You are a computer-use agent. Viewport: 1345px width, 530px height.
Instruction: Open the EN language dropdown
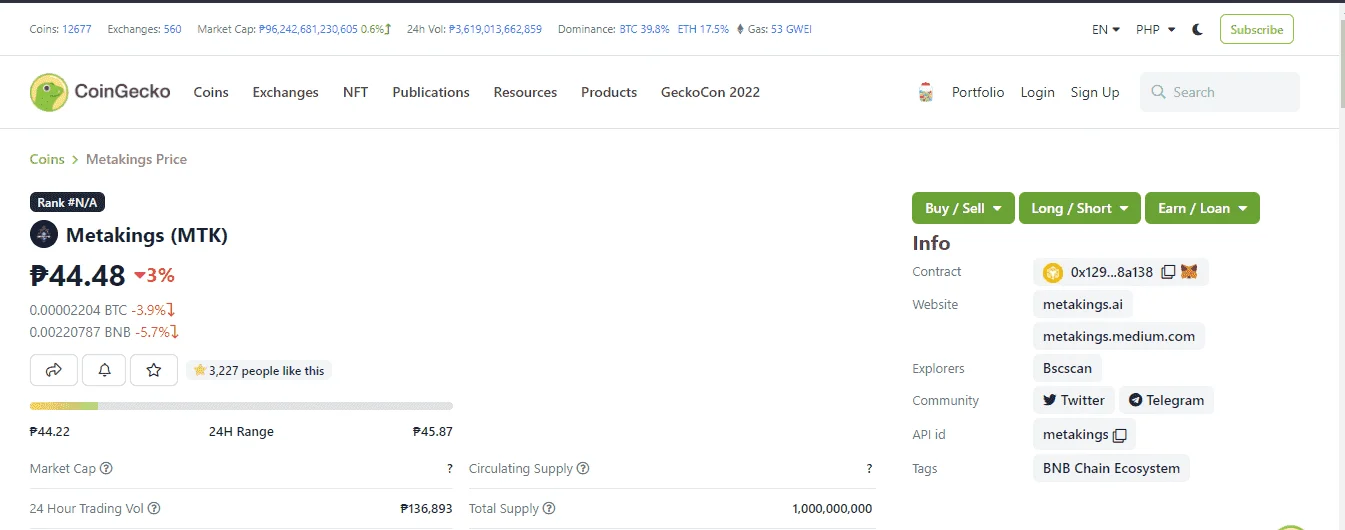1106,30
